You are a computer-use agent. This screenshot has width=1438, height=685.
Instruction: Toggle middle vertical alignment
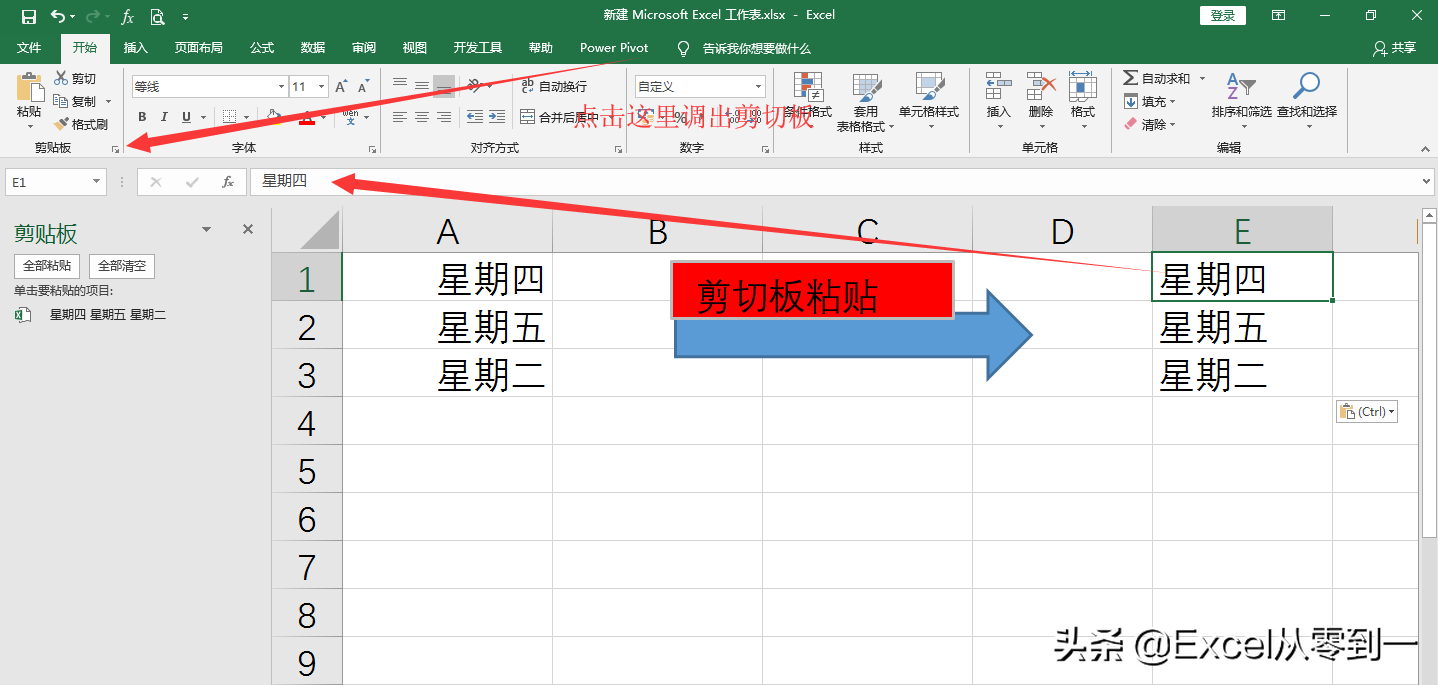[x=422, y=86]
